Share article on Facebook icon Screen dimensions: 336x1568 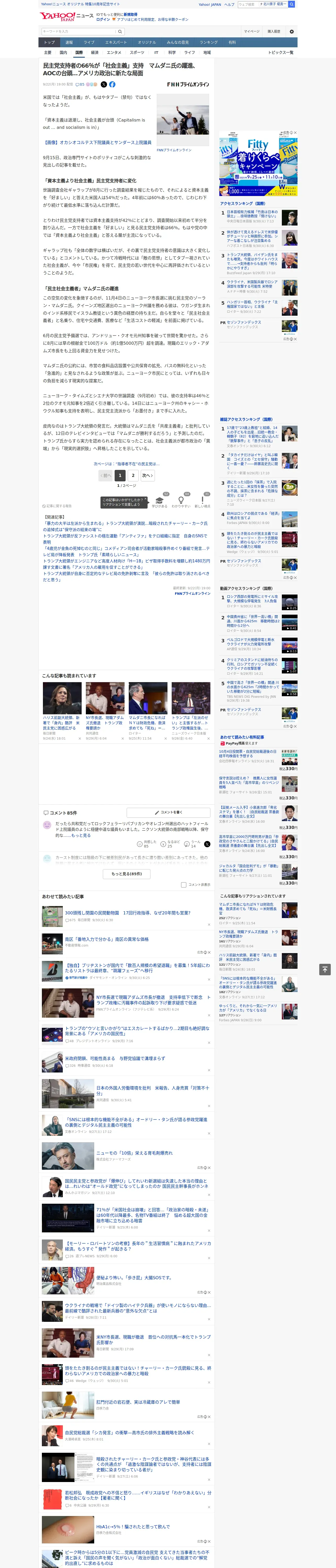tap(112, 85)
